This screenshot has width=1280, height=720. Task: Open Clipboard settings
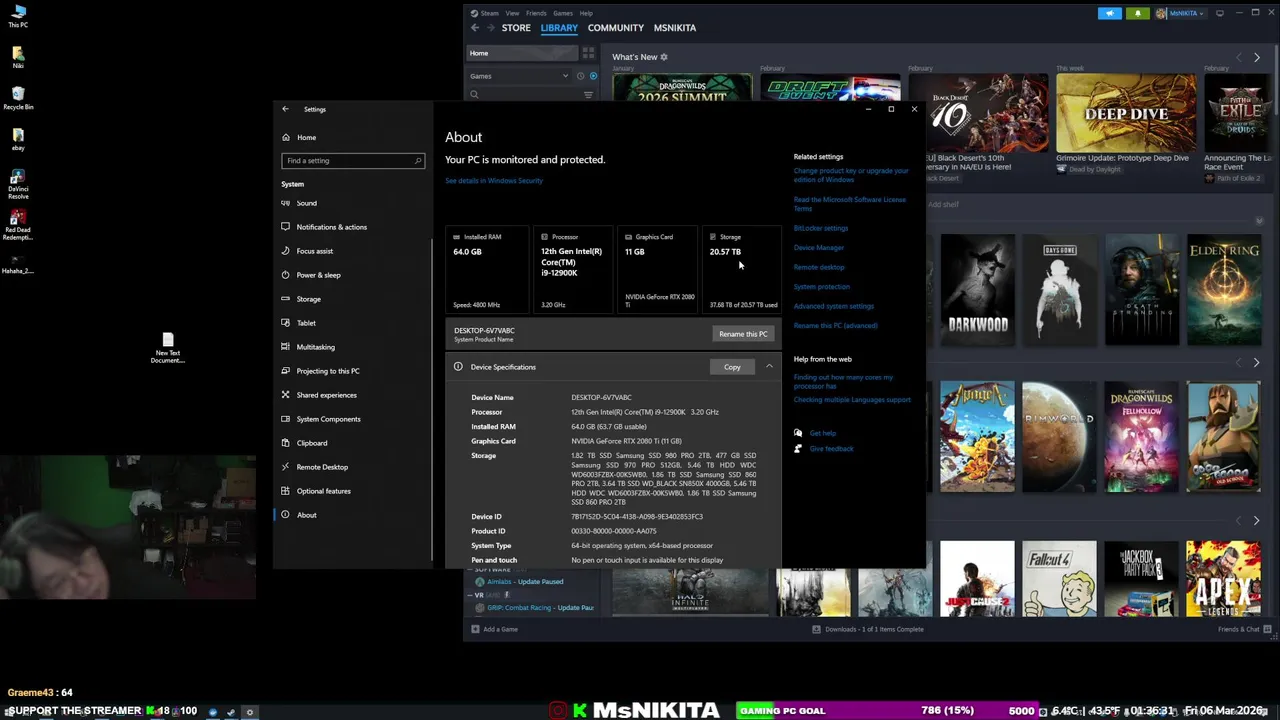[311, 443]
